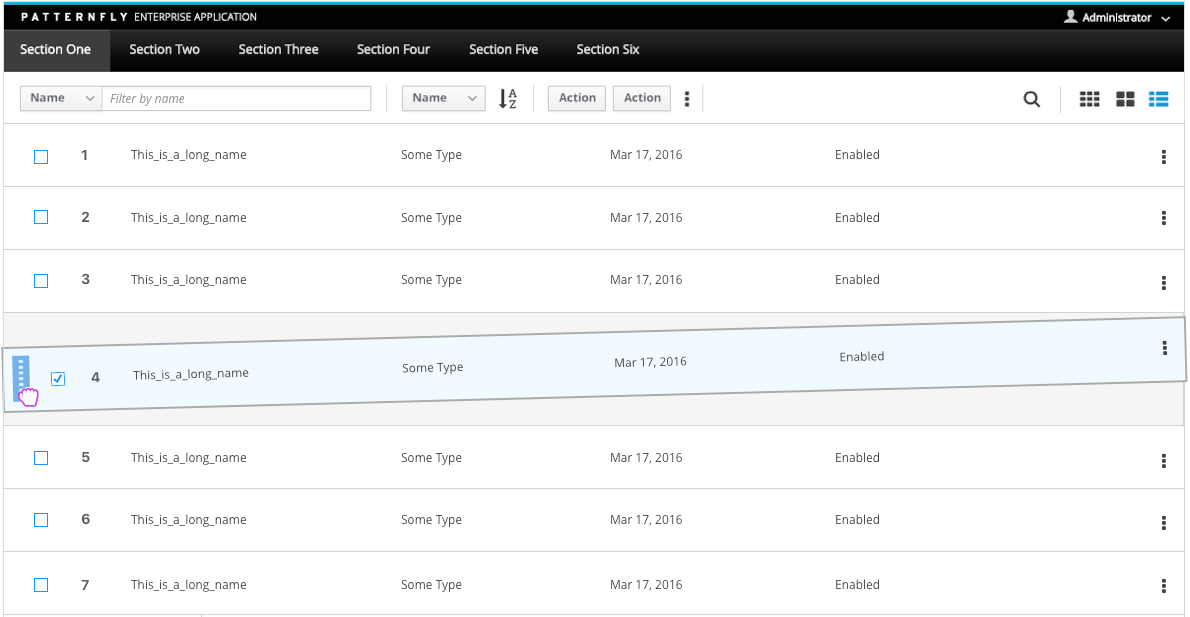Click the first Action button
Viewport: 1190px width, 617px height.
coord(577,98)
